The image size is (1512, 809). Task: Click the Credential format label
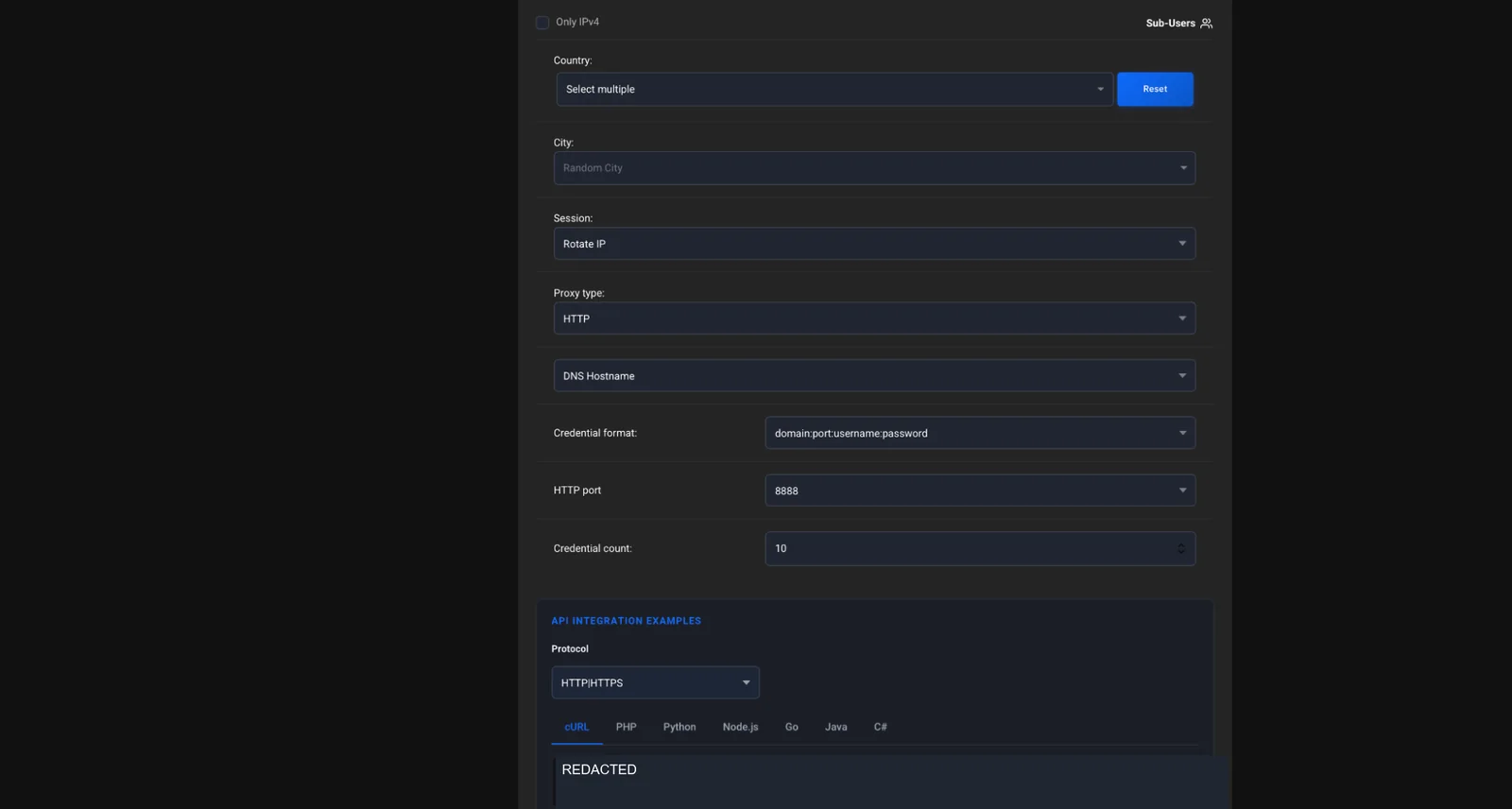coord(595,434)
